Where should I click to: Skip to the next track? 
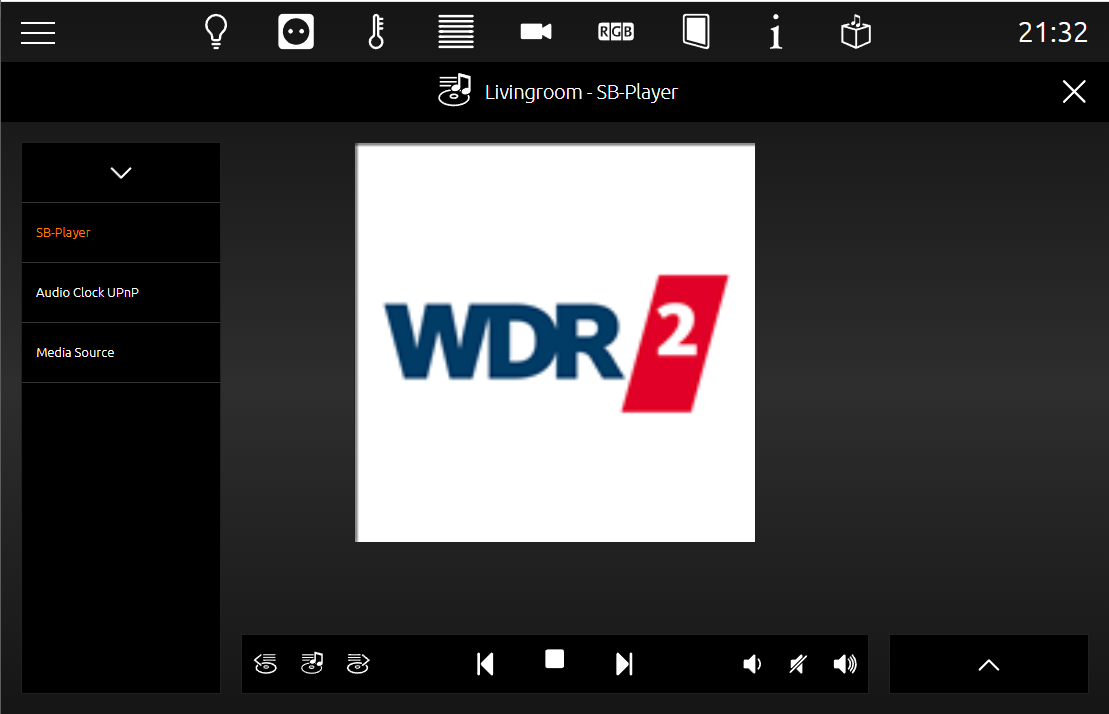pos(624,664)
